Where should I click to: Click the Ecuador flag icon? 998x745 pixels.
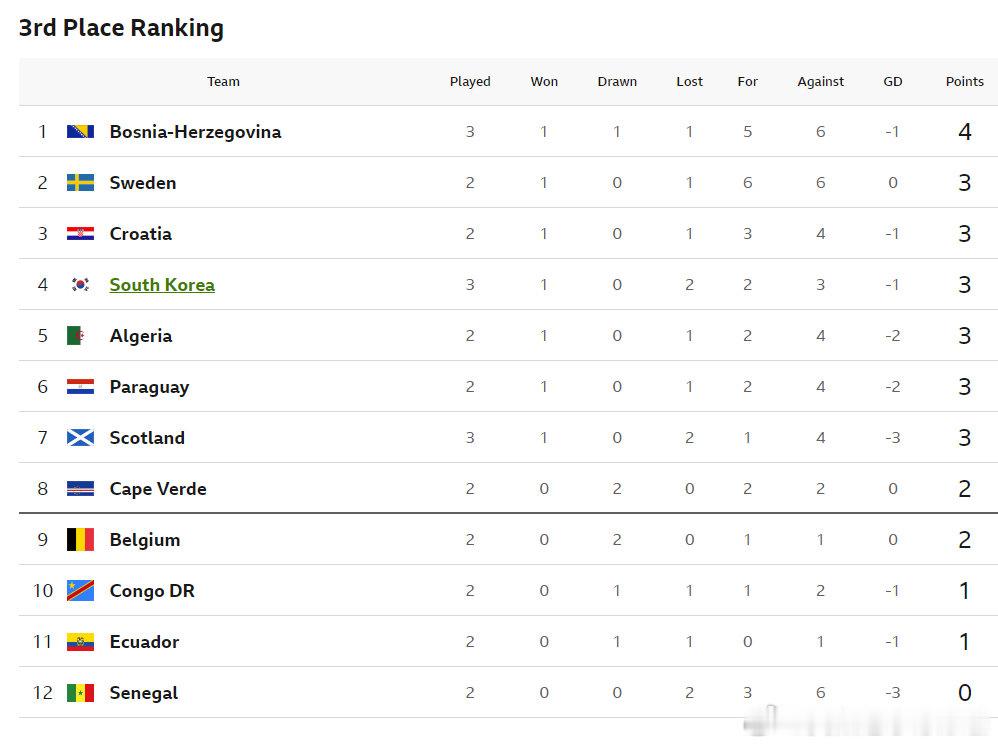coord(80,642)
